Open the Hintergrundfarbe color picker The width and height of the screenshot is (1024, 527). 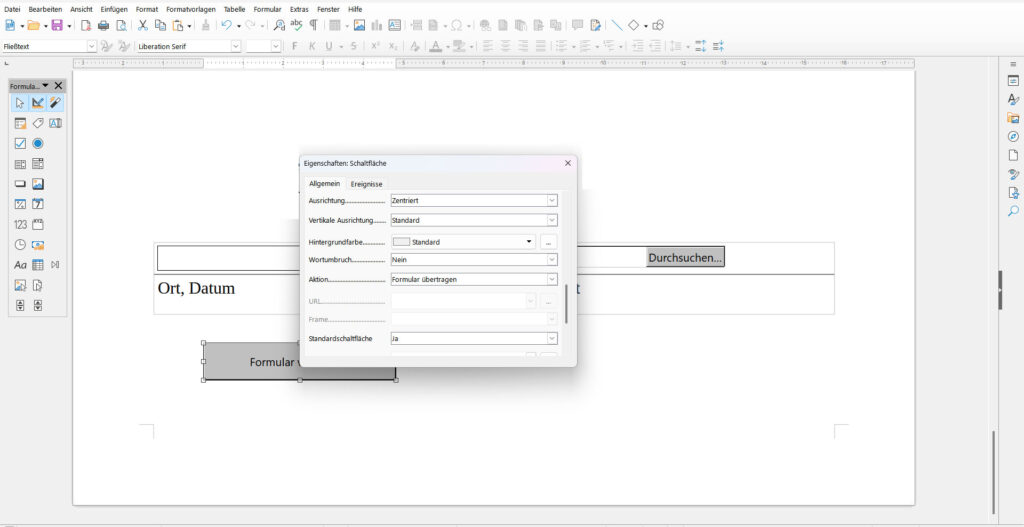point(529,242)
